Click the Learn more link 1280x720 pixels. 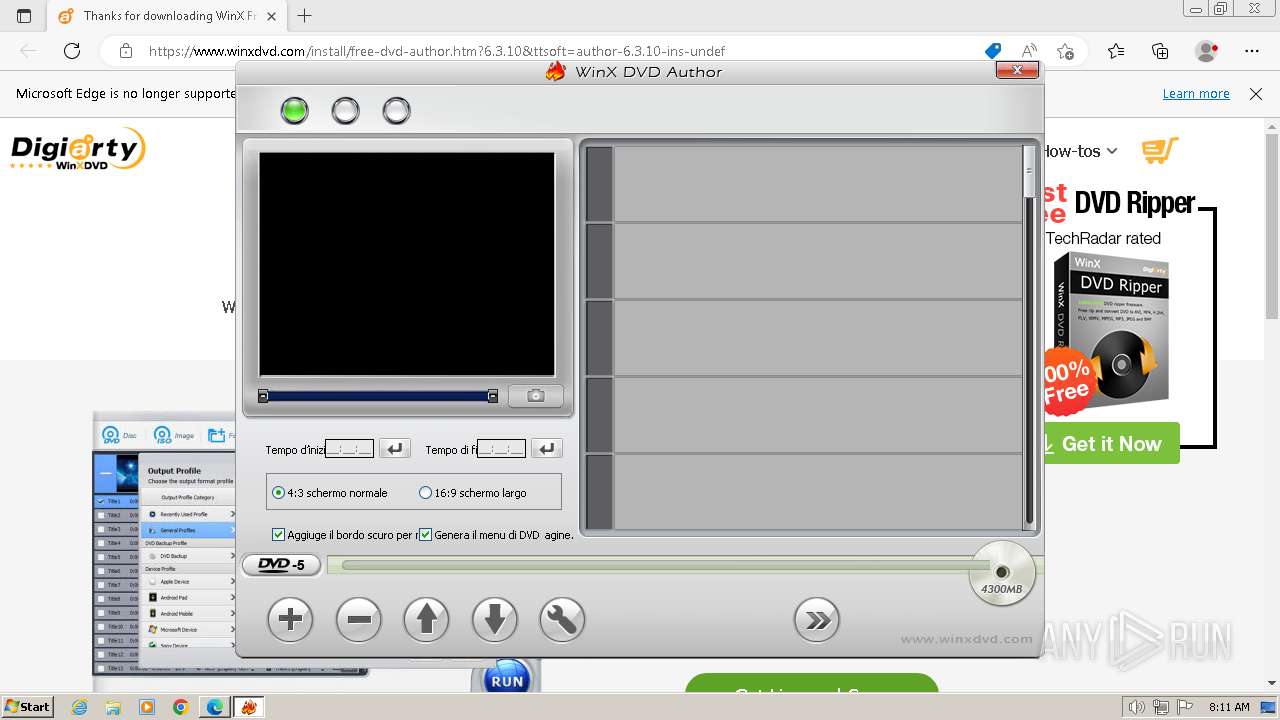(x=1196, y=93)
